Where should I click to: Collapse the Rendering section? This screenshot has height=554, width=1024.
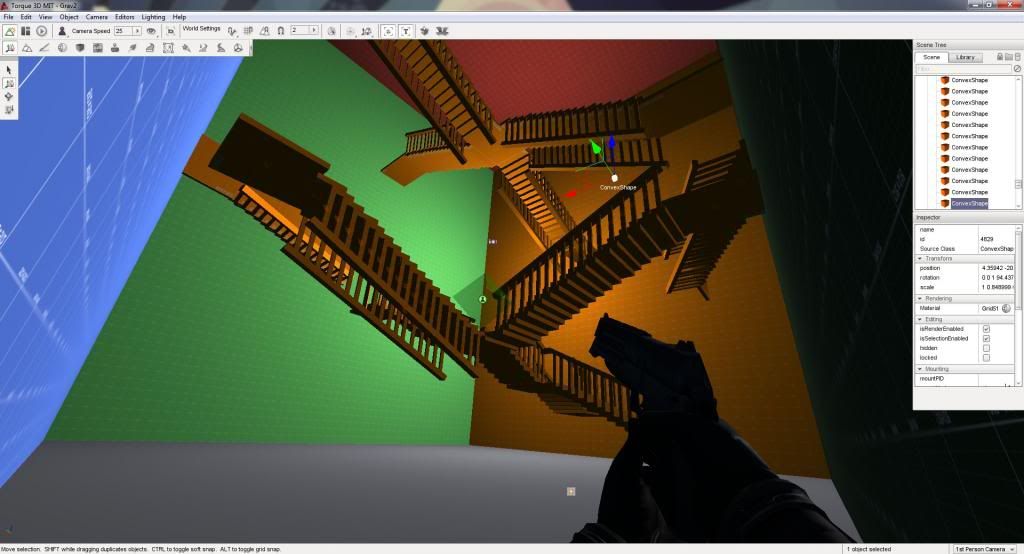point(920,298)
